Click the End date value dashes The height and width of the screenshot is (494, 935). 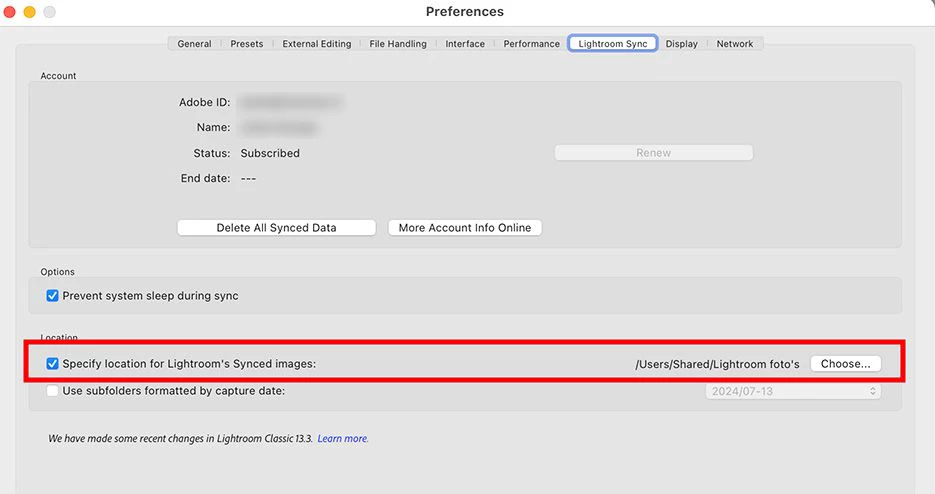tap(248, 178)
